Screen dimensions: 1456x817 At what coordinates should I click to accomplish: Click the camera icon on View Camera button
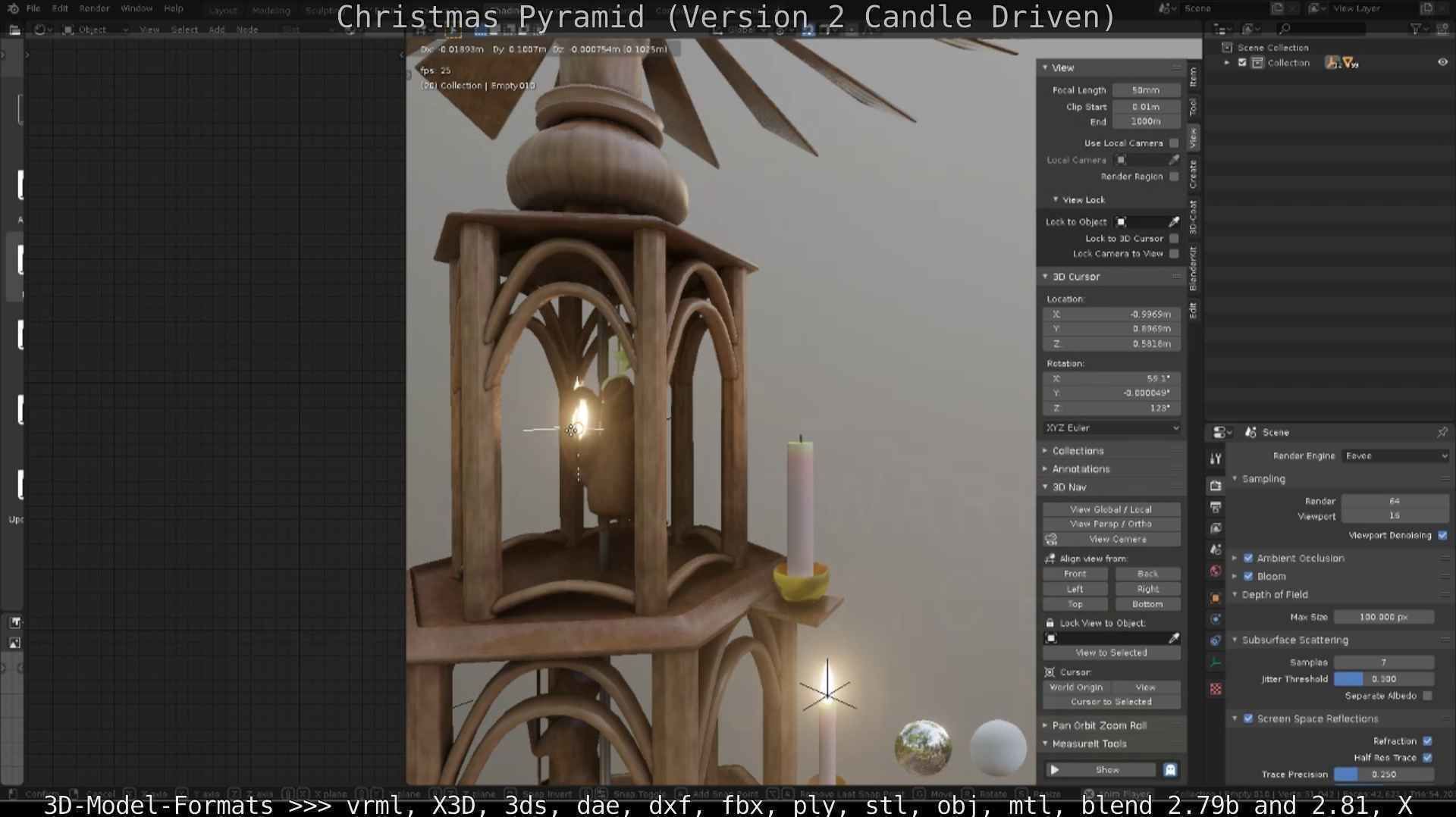(1051, 540)
